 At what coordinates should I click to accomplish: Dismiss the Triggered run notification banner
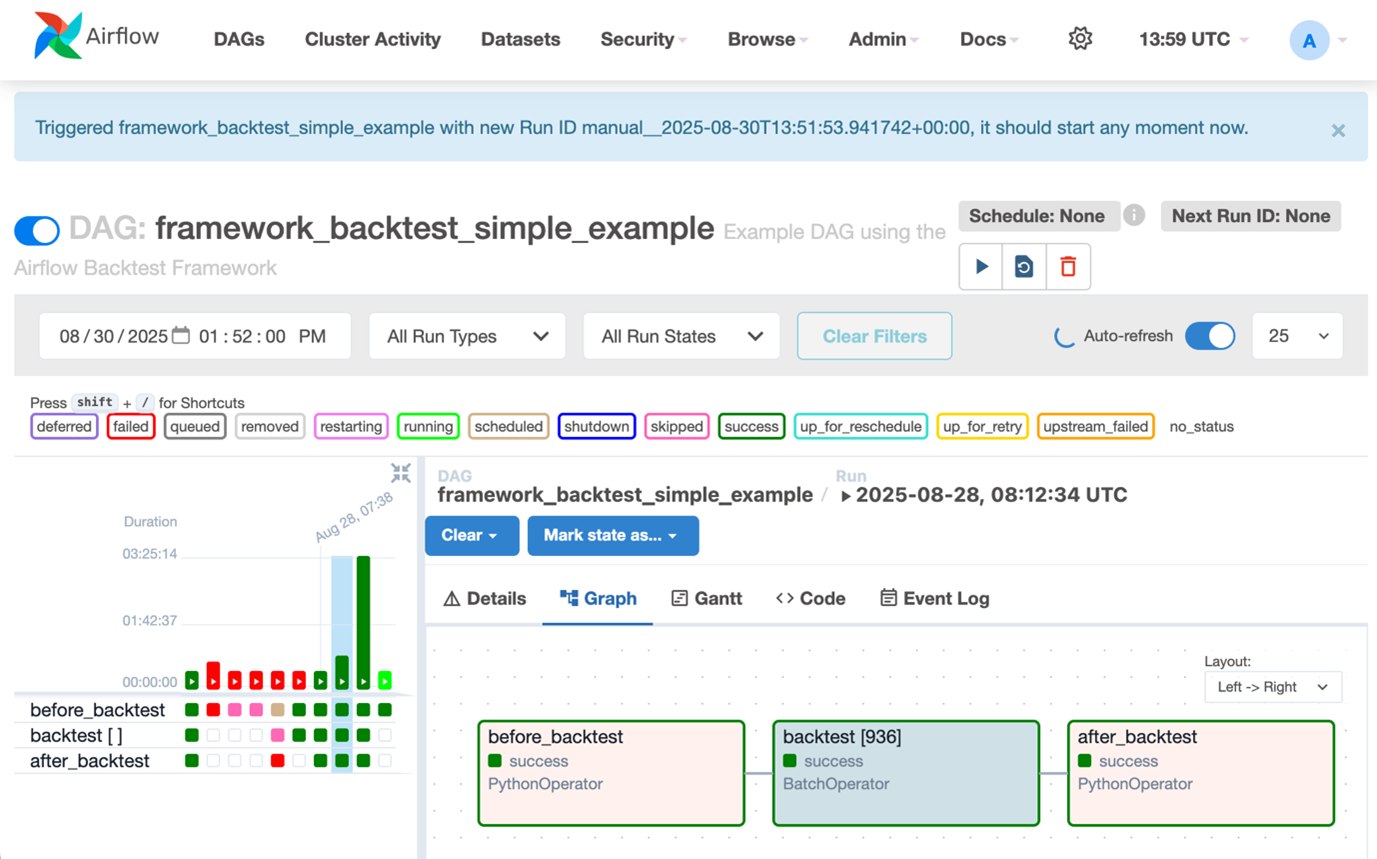[x=1338, y=131]
